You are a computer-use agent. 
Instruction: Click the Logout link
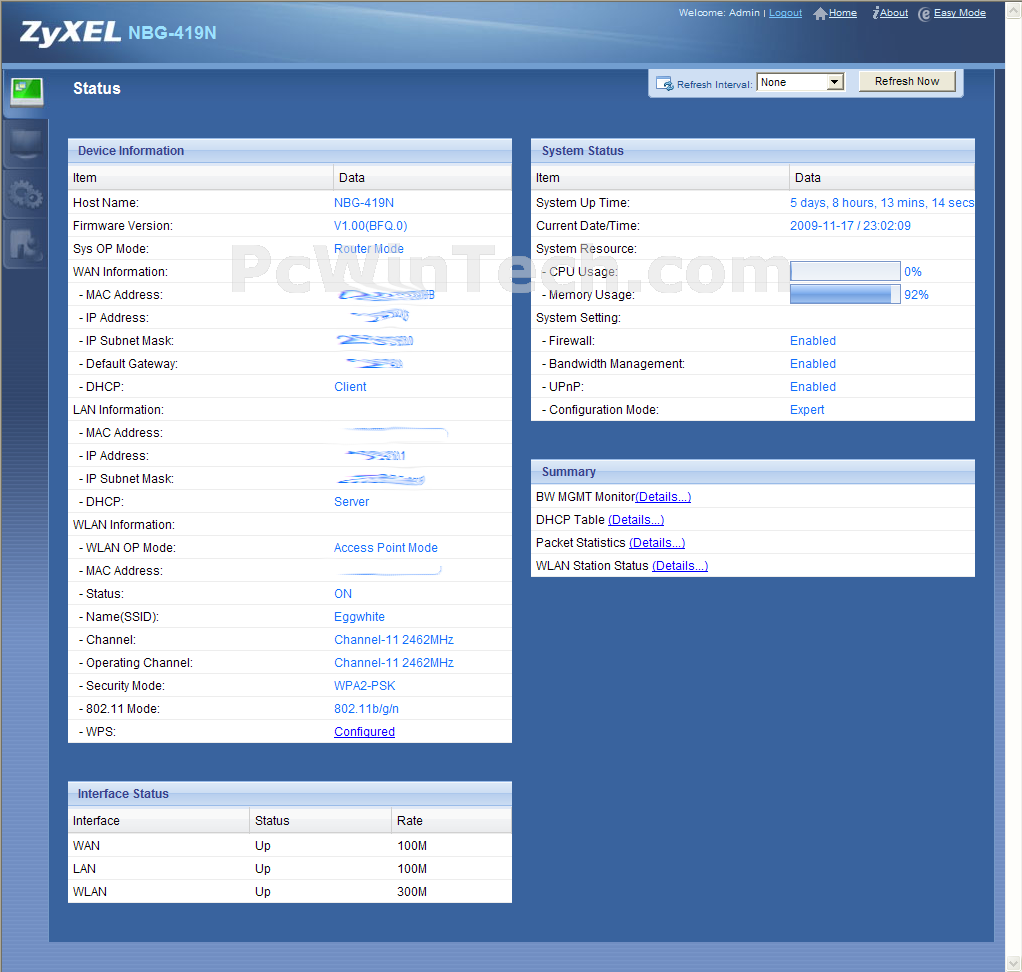(785, 13)
